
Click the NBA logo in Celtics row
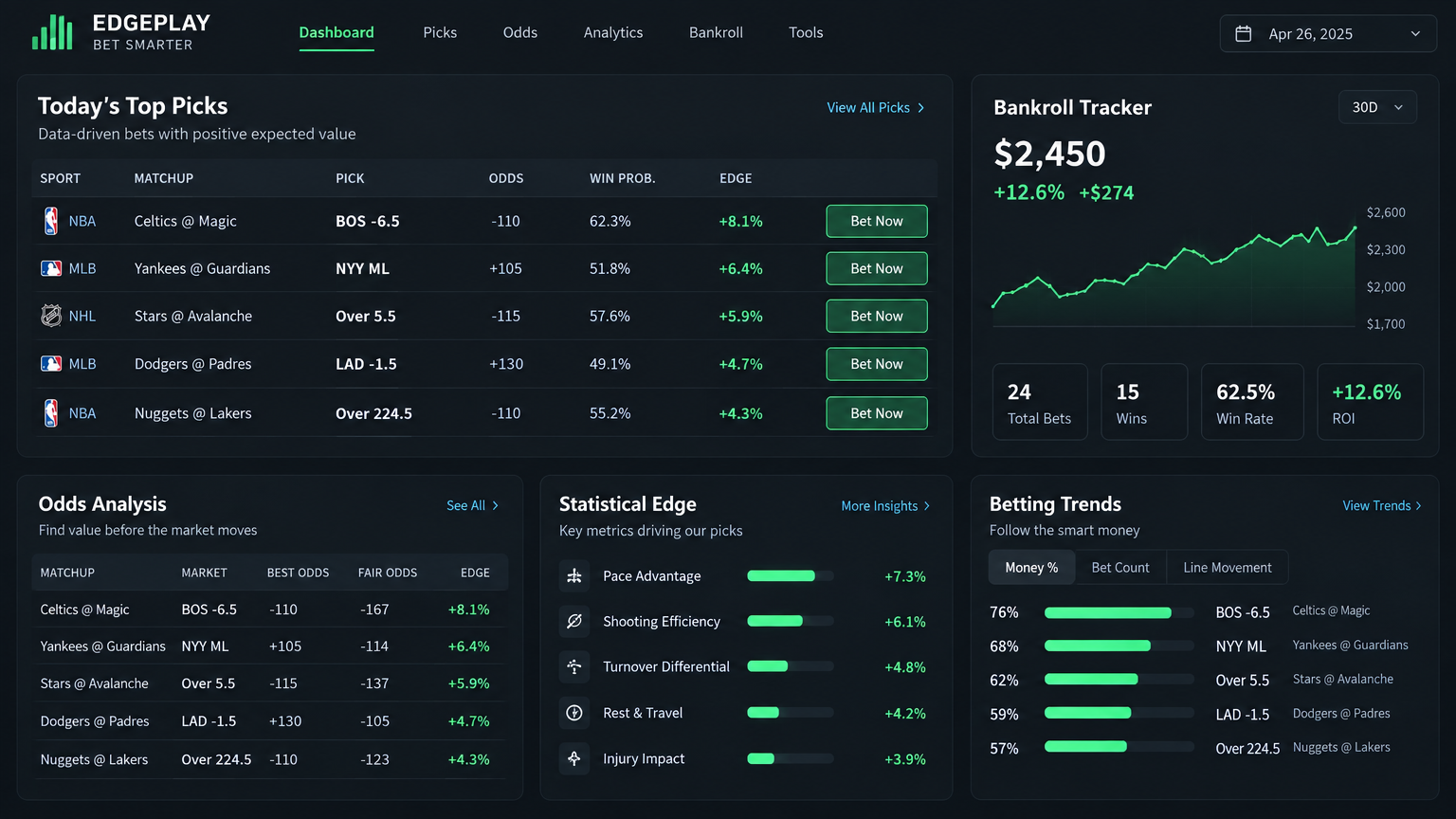pos(51,221)
